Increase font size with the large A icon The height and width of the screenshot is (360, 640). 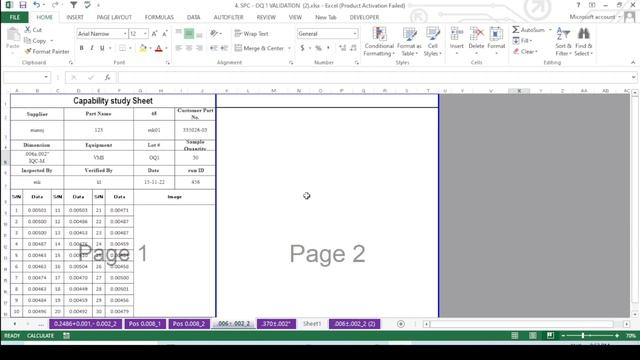(154, 33)
